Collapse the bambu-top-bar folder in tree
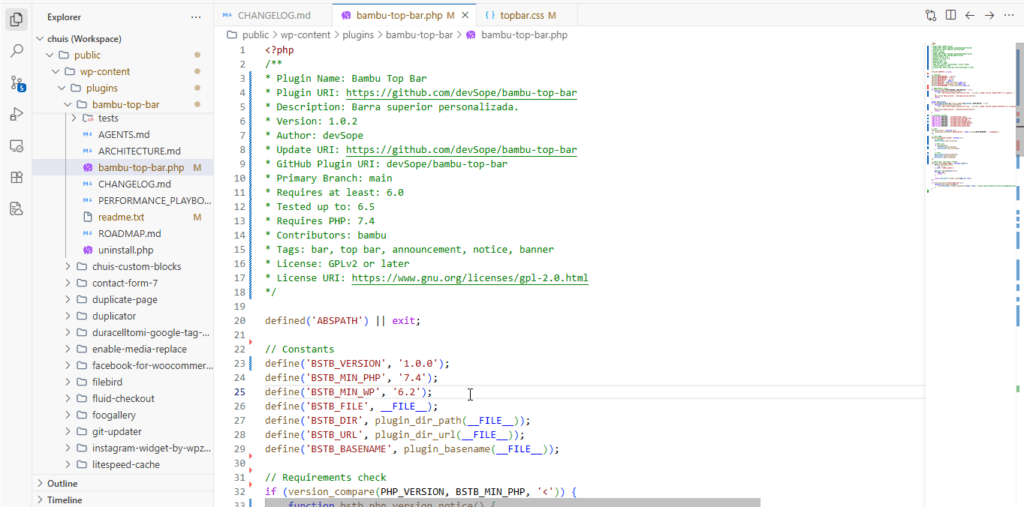 click(x=68, y=105)
